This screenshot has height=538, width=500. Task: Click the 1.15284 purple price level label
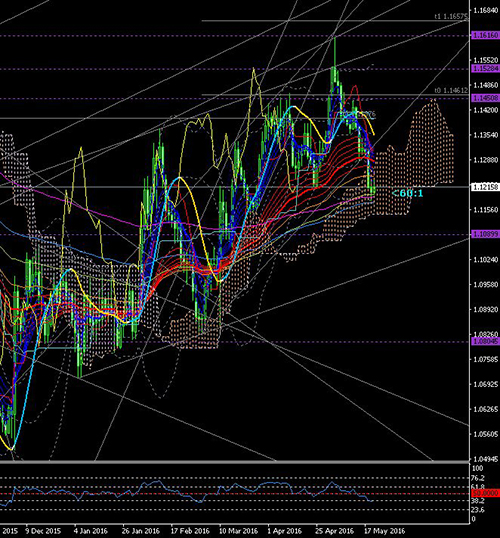pyautogui.click(x=486, y=69)
